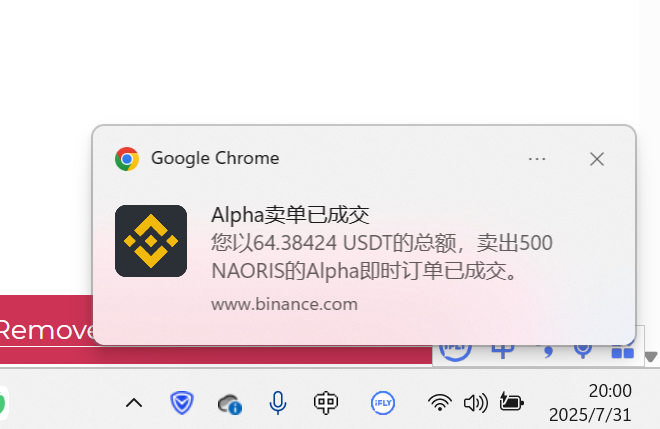660x429 pixels.
Task: Click the Chrome icon in notification header
Action: pos(127,159)
